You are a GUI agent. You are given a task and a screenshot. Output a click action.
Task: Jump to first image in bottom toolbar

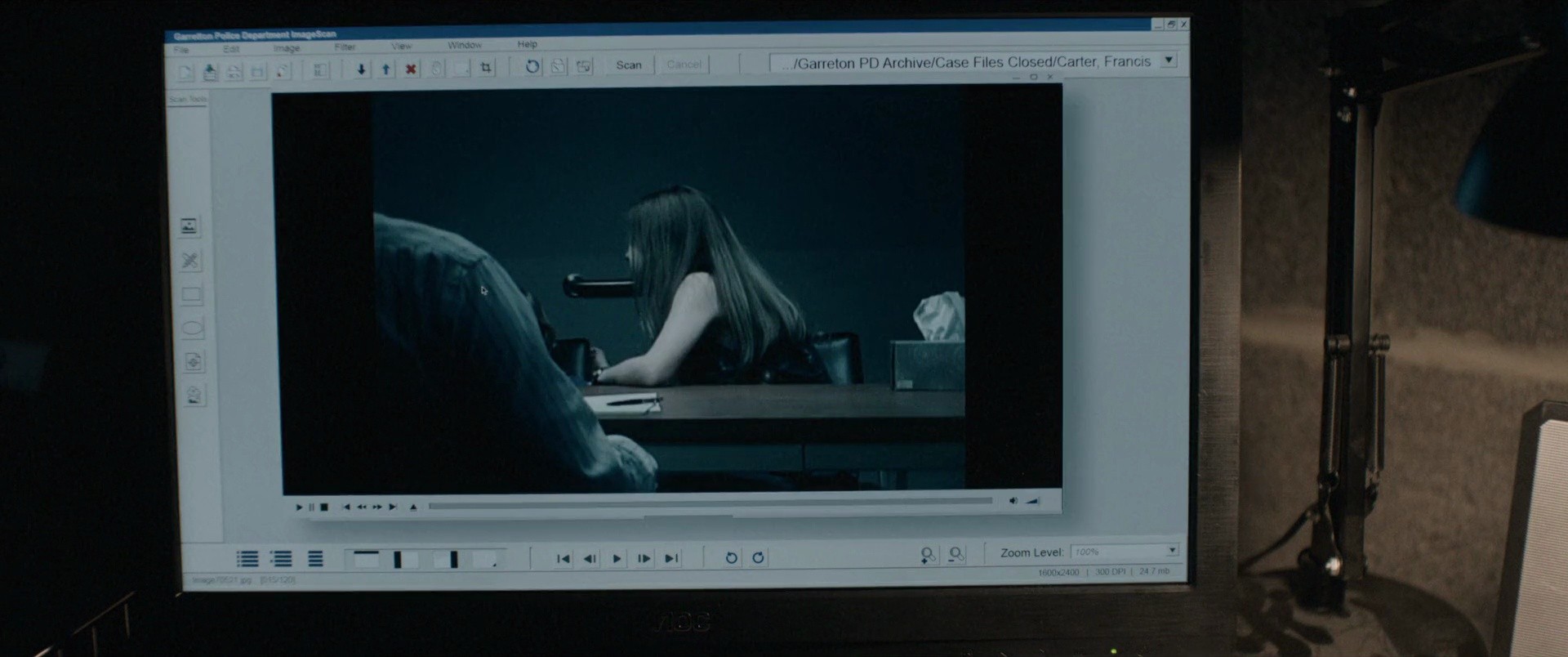(563, 559)
